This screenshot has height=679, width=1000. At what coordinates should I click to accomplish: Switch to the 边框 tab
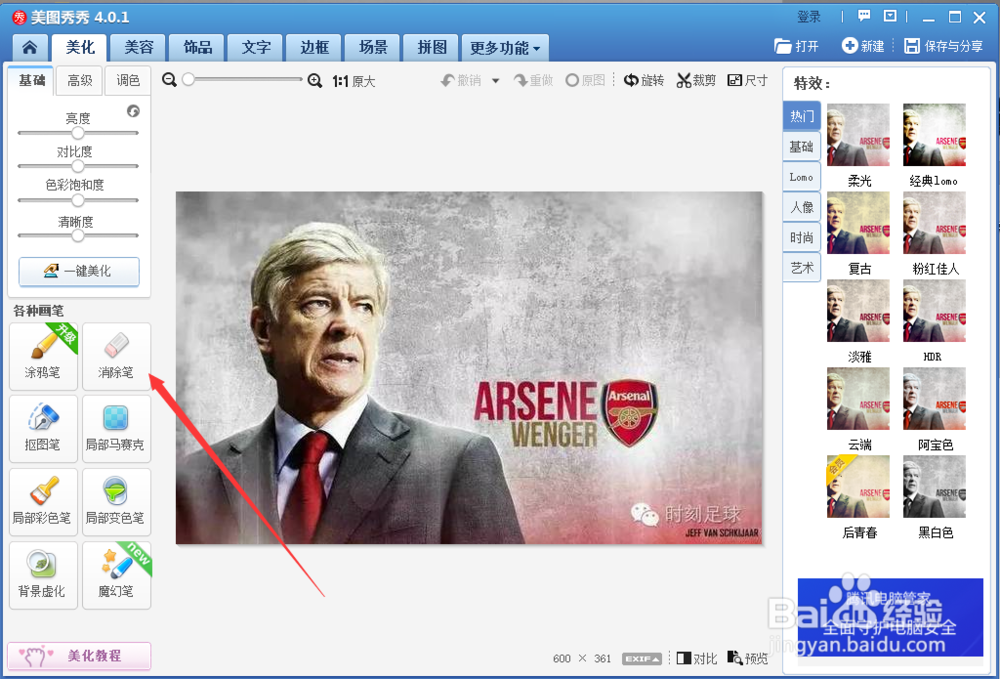(314, 48)
